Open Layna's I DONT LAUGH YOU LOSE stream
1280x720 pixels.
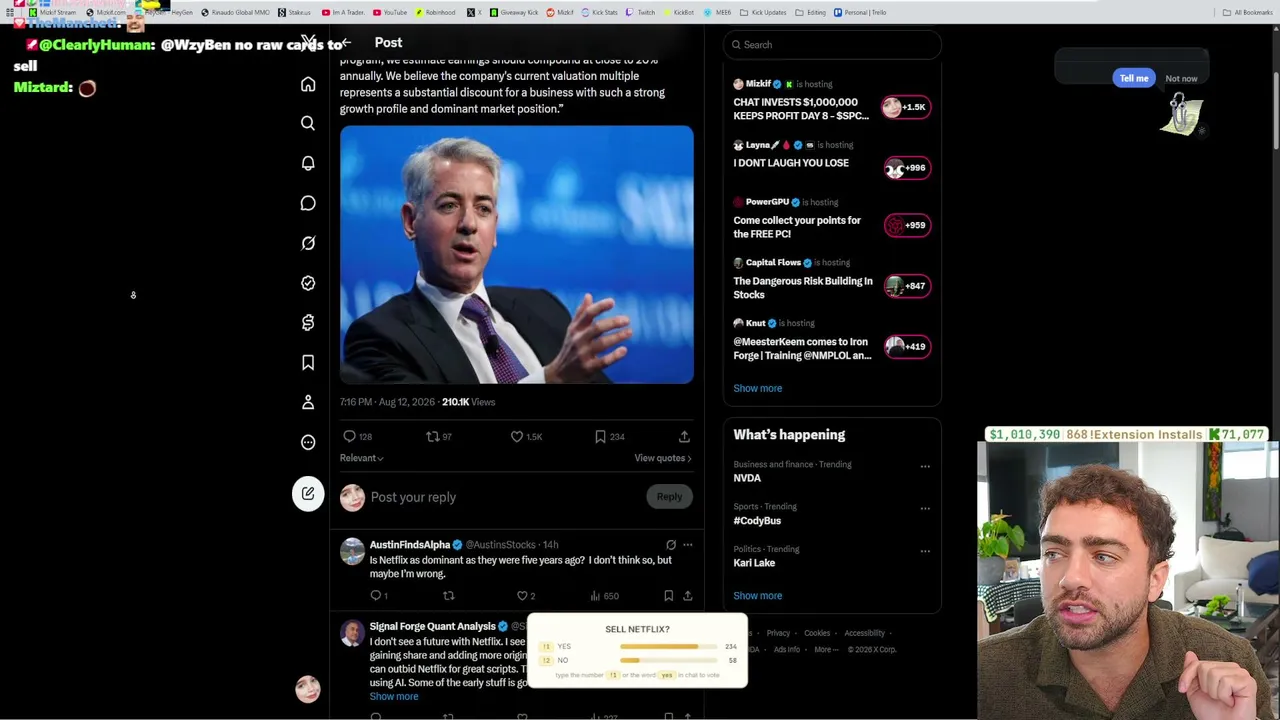[832, 160]
